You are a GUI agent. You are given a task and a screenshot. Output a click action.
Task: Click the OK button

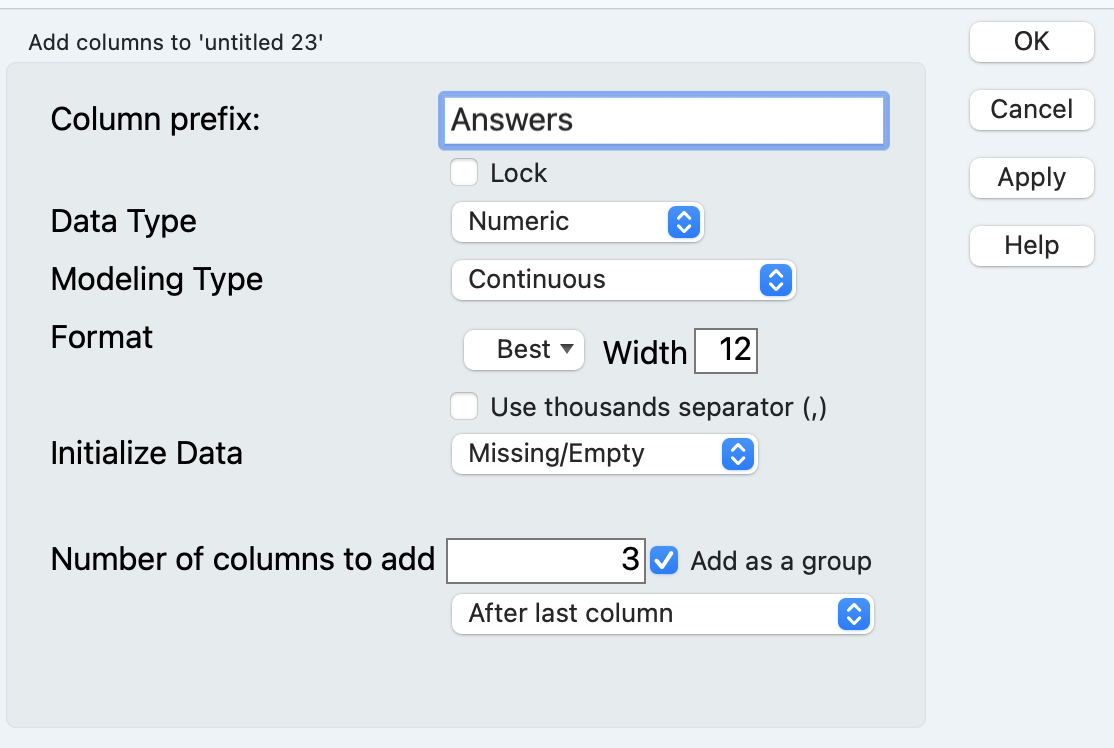click(1031, 42)
